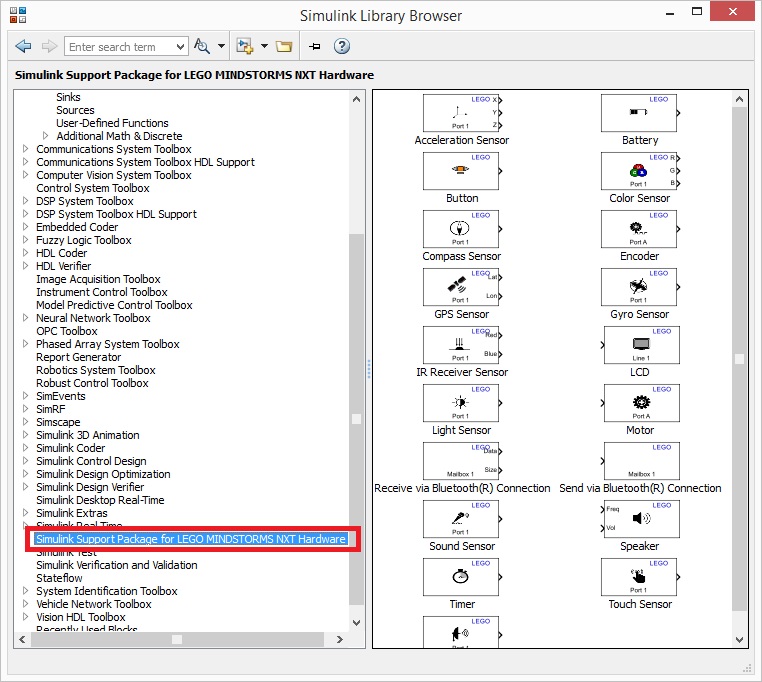762x682 pixels.
Task: Click library tree scroll up arrow
Action: click(356, 99)
